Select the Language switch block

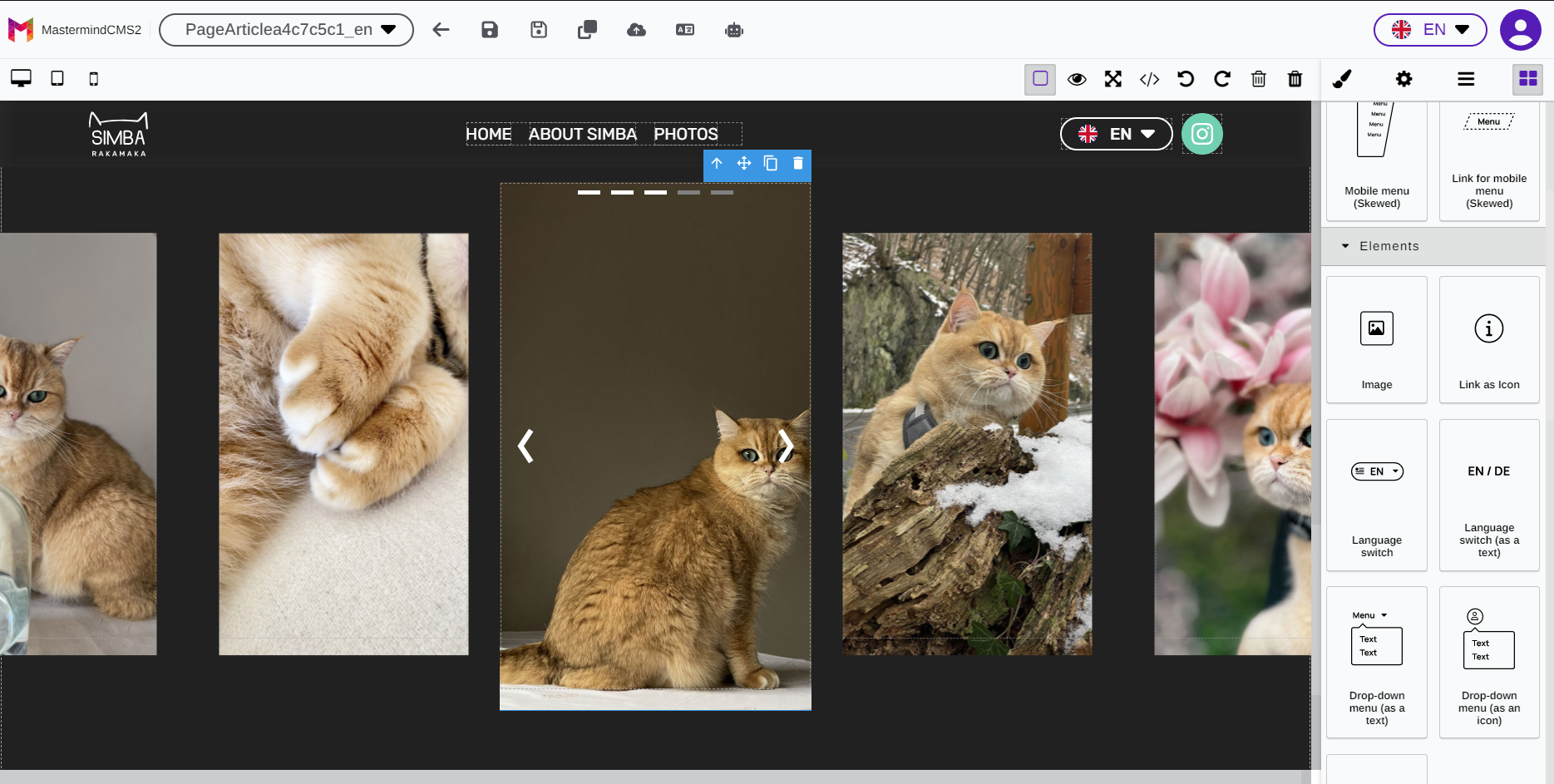(x=1377, y=496)
